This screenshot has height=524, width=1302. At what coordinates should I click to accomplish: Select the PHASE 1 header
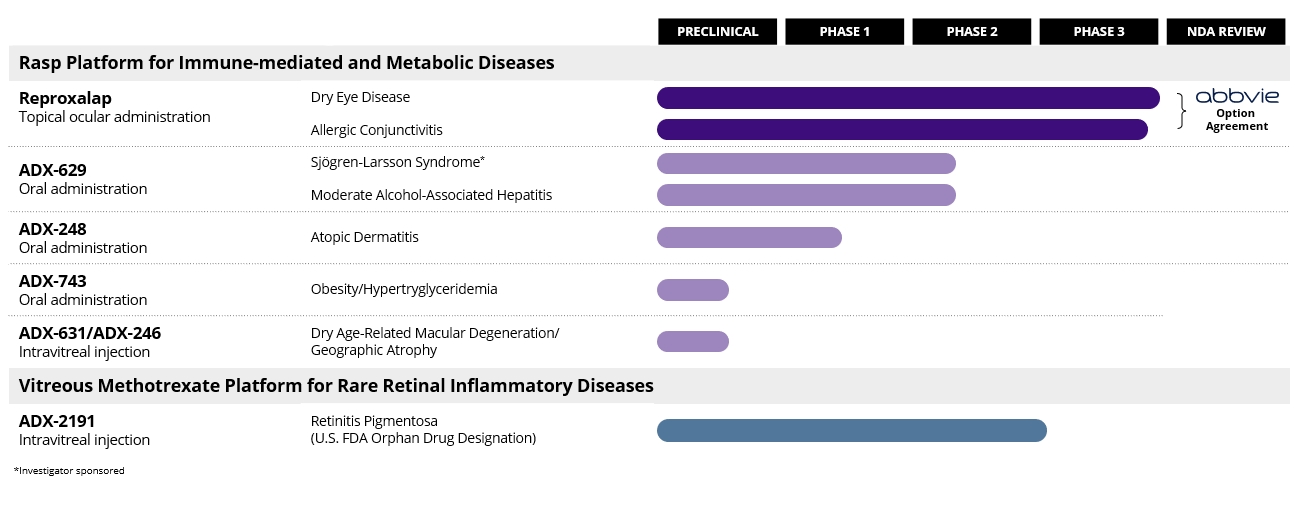point(844,32)
